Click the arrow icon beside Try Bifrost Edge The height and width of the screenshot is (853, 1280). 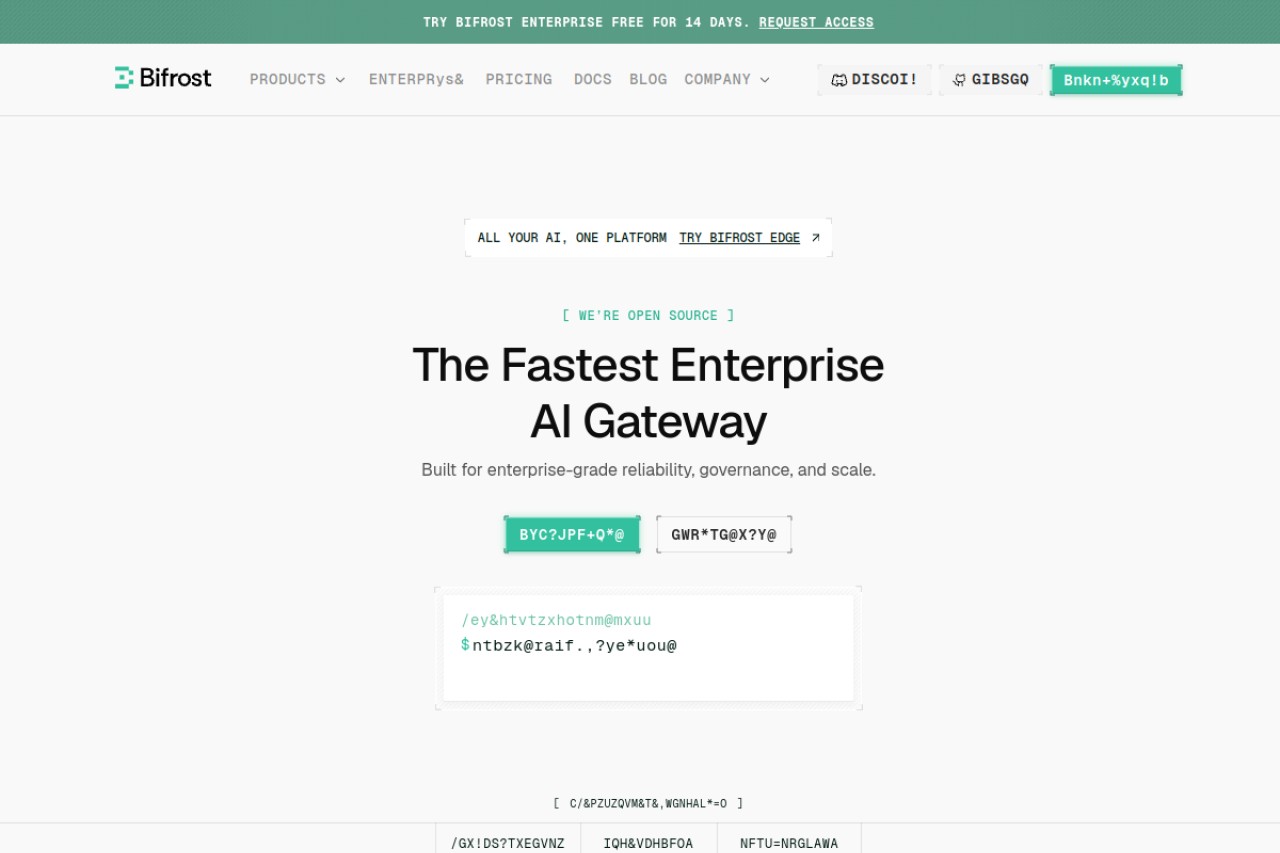(815, 238)
